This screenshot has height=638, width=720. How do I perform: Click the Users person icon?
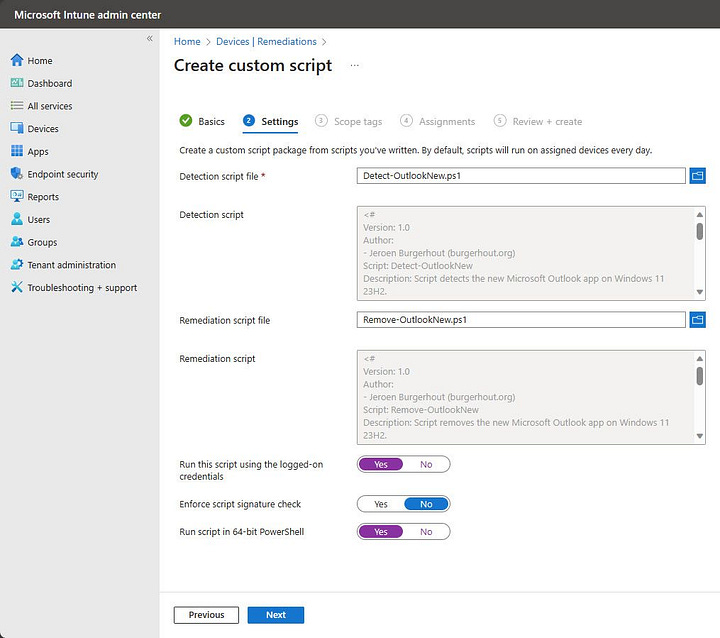(17, 219)
